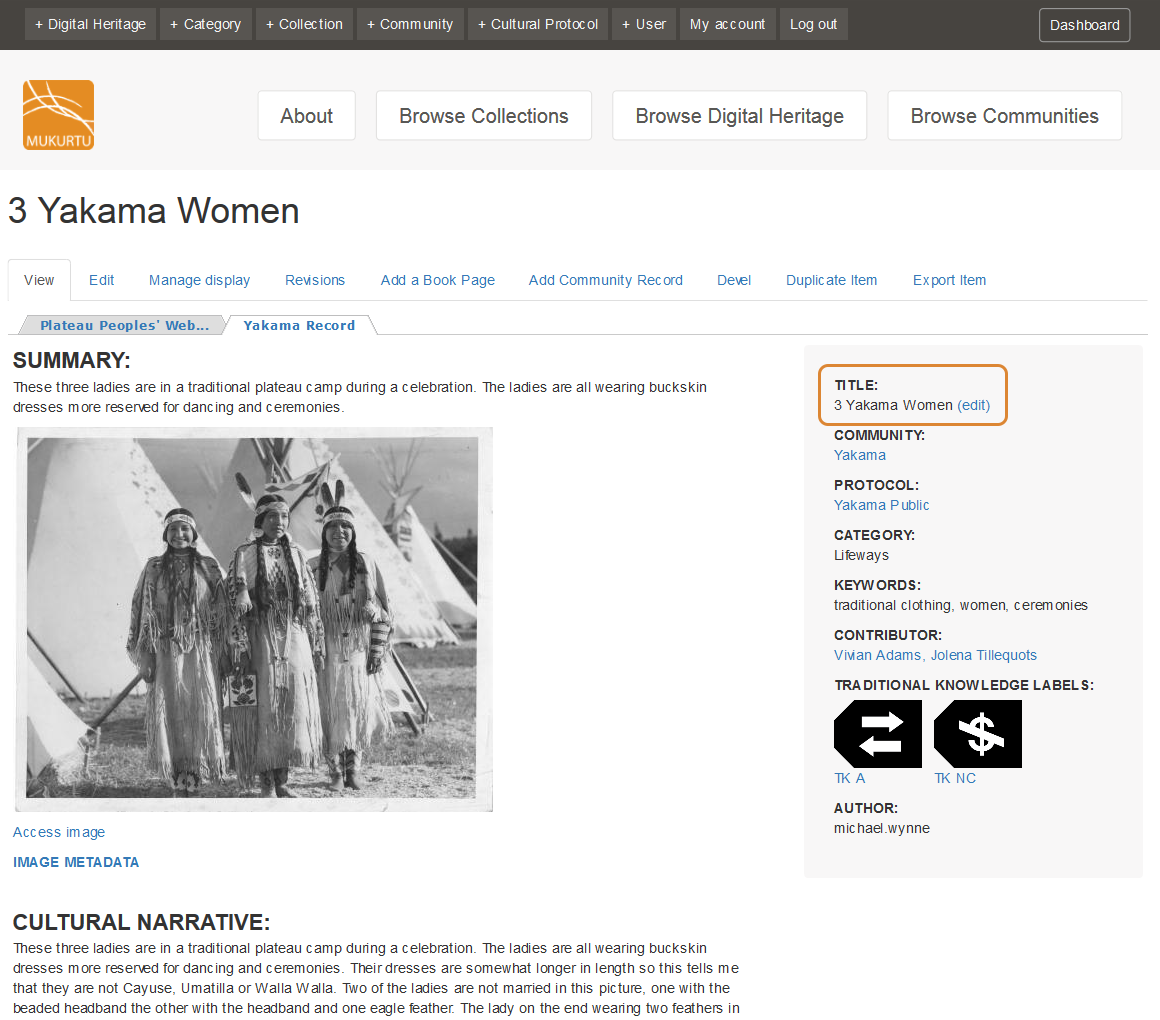Go to Browse Digital Heritage
Viewport: 1160px width, 1020px height.
pyautogui.click(x=740, y=115)
